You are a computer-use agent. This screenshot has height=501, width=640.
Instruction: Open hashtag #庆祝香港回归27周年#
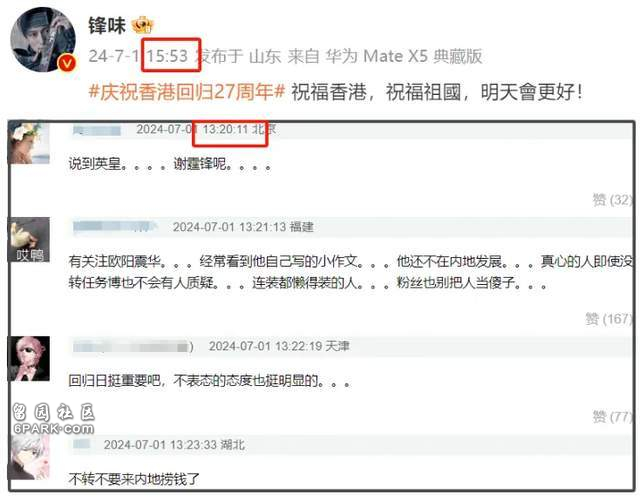[x=187, y=92]
